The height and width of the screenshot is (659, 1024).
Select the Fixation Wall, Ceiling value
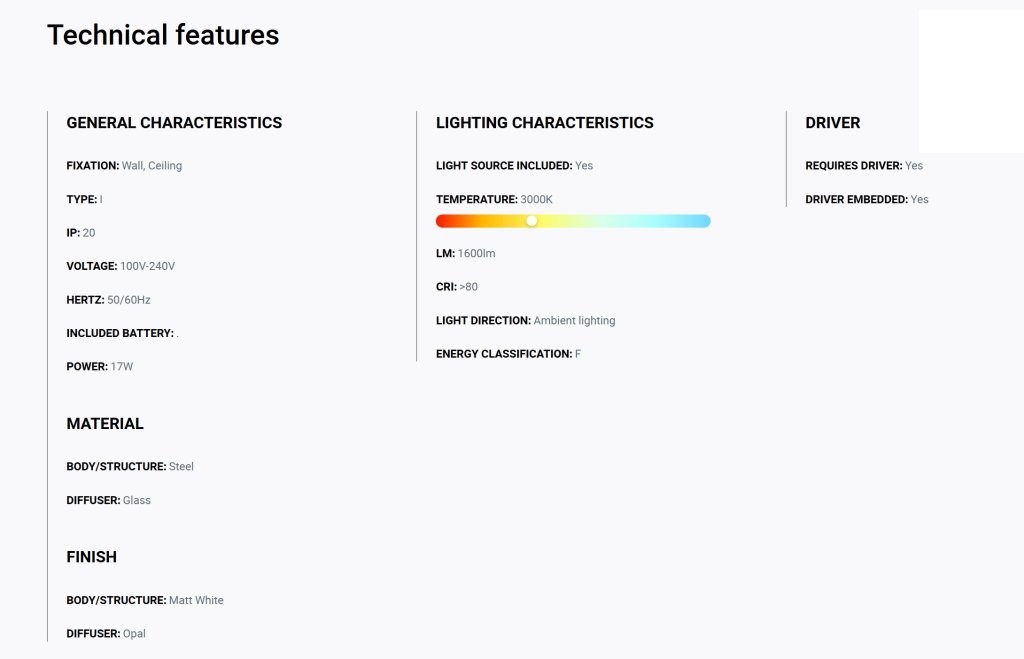click(x=152, y=166)
